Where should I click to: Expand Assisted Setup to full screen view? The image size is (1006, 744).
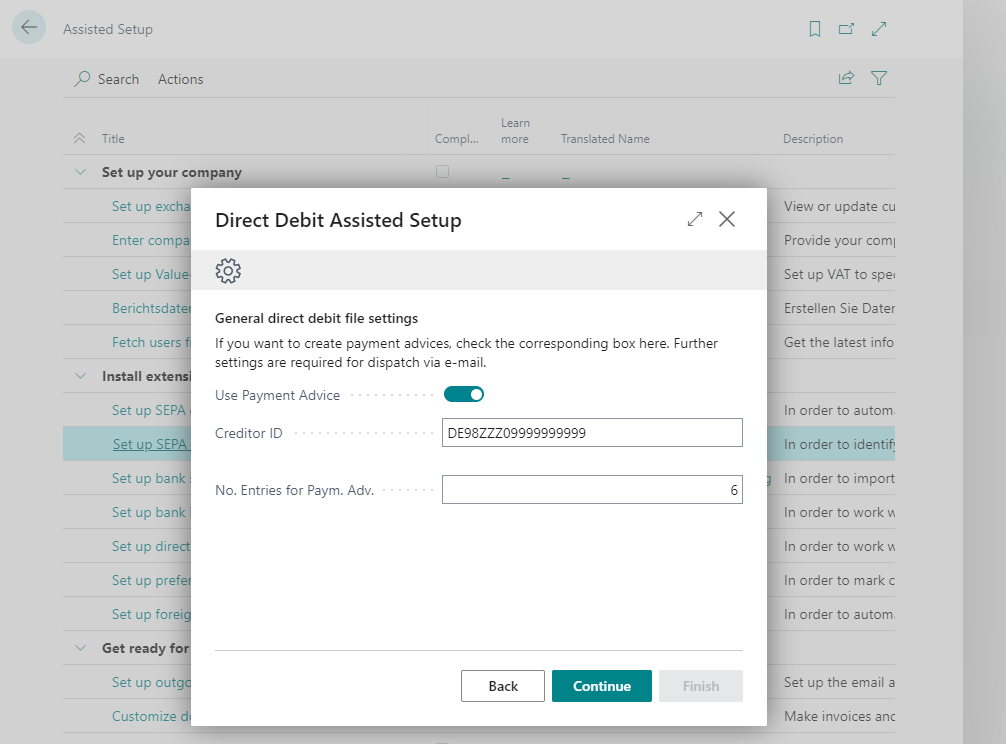(879, 28)
